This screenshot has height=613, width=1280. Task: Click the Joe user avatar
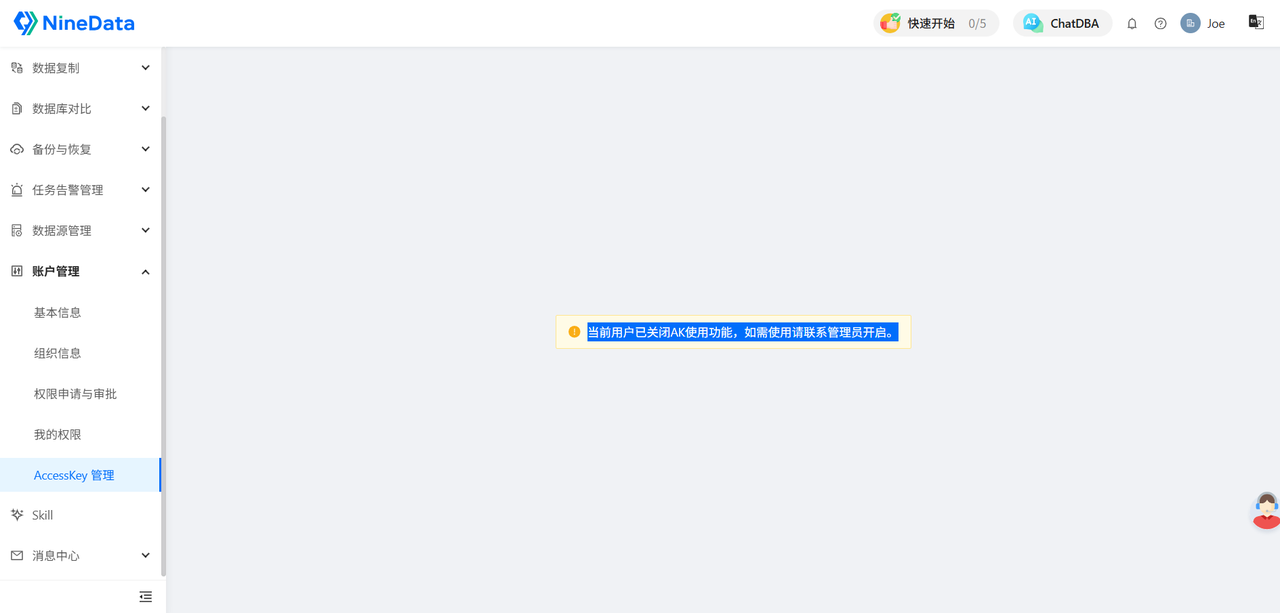click(1190, 23)
